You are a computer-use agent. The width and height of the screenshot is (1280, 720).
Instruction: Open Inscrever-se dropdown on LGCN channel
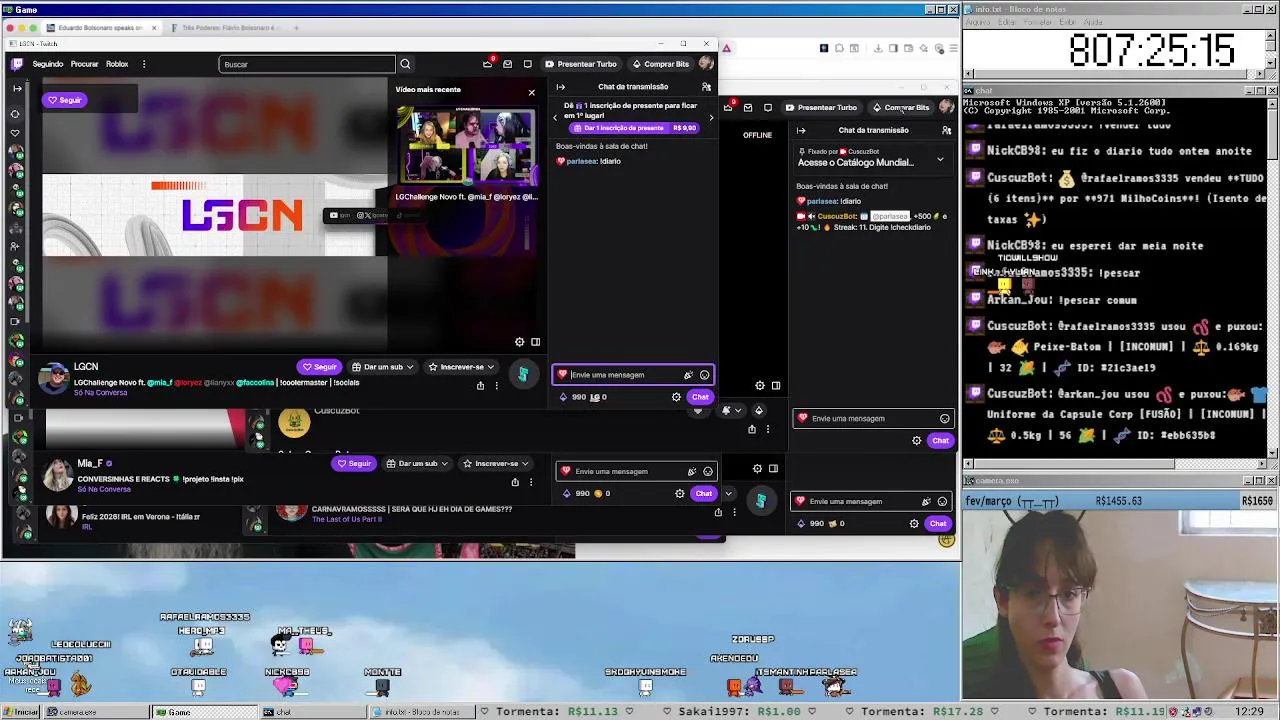click(x=462, y=367)
